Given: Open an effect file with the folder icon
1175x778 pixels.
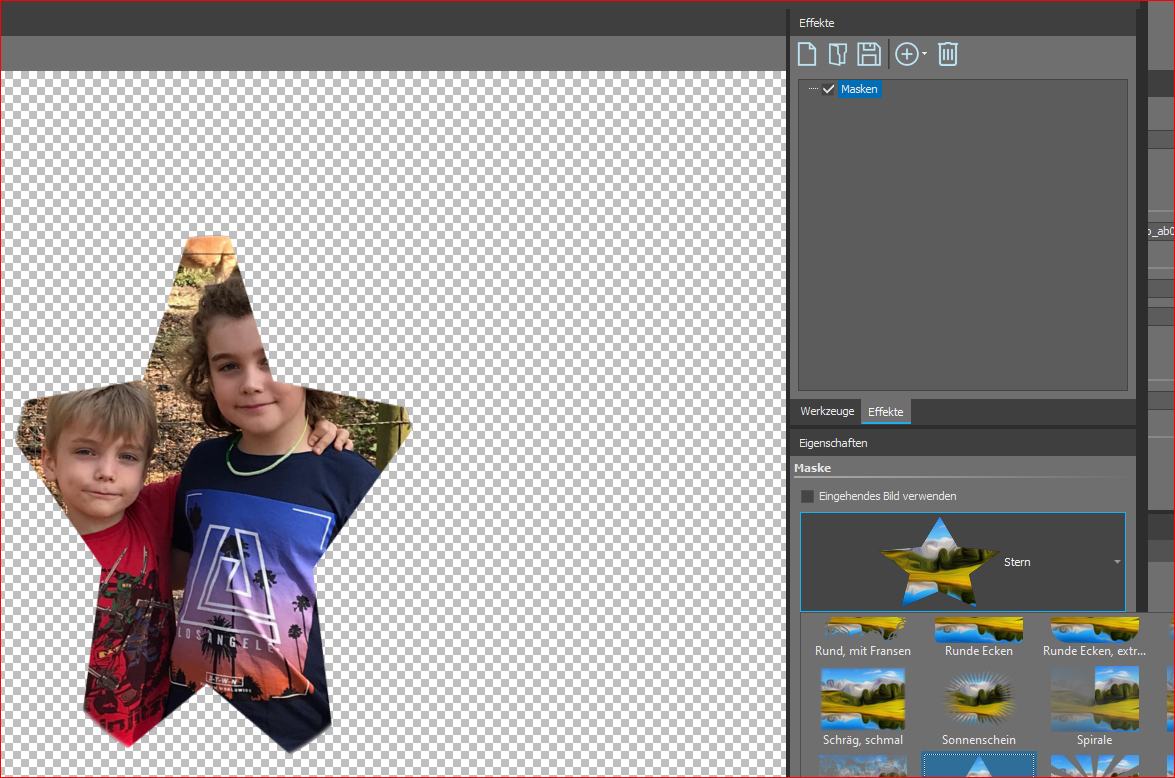Looking at the screenshot, I should click(x=837, y=54).
